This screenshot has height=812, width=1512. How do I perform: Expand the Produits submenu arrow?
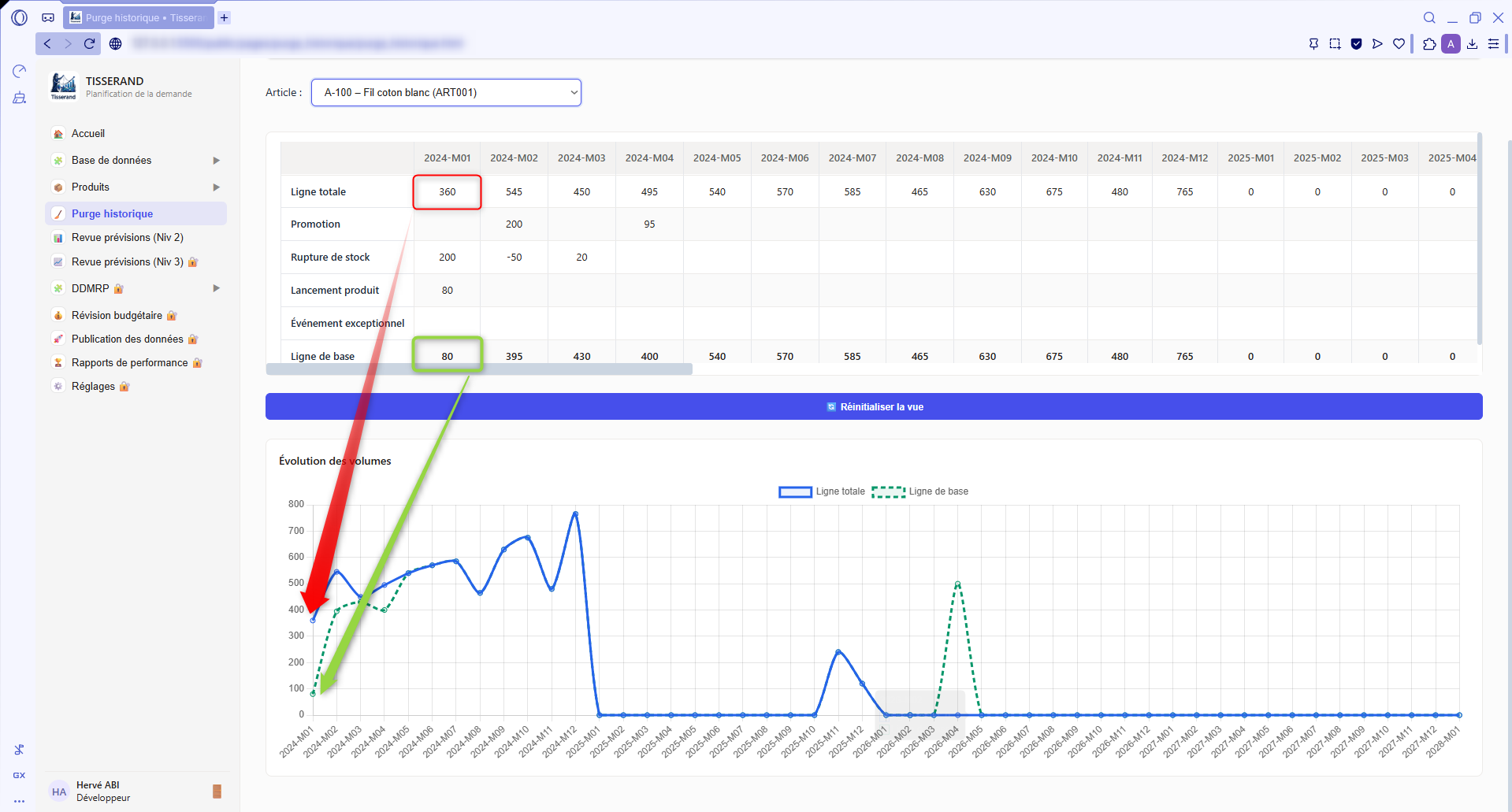pos(216,187)
